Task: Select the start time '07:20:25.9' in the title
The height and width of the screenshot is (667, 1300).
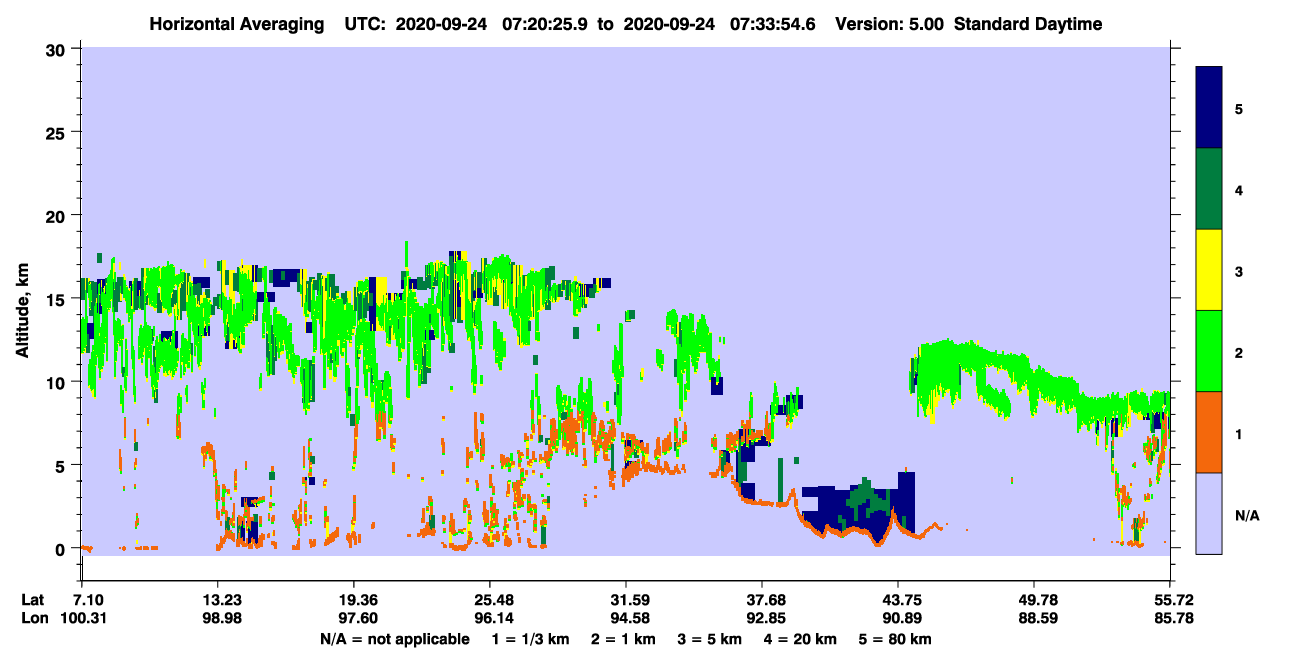Action: tap(546, 24)
